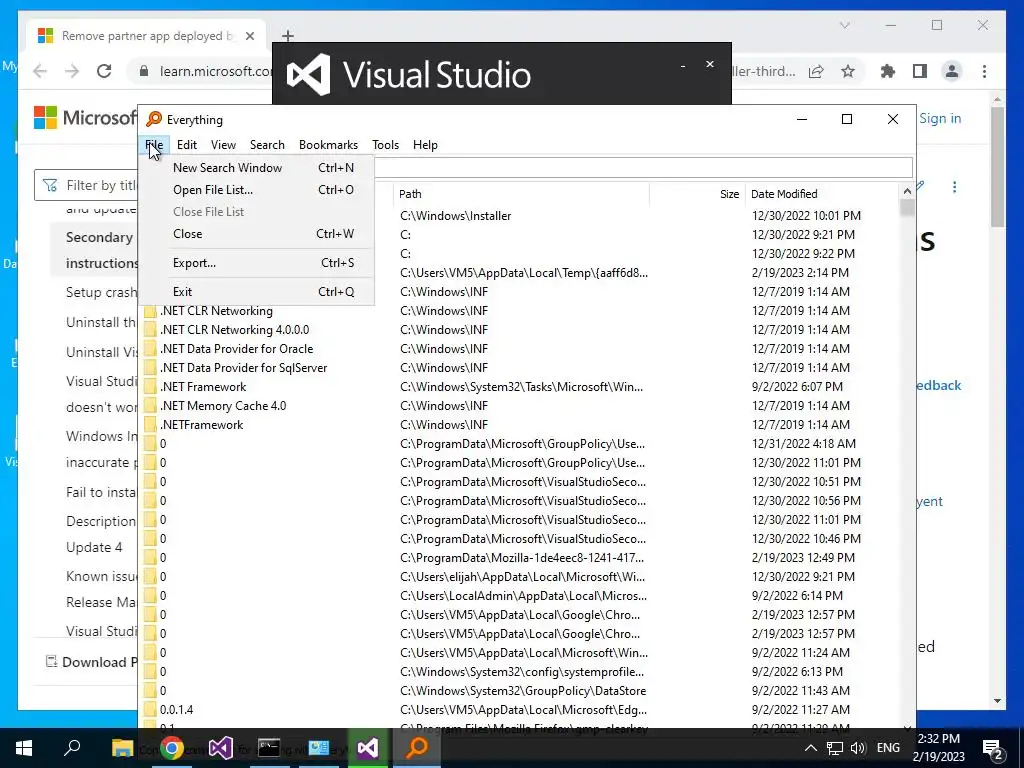Click folder icon of .NET Memory Cache 4.0

tap(150, 406)
